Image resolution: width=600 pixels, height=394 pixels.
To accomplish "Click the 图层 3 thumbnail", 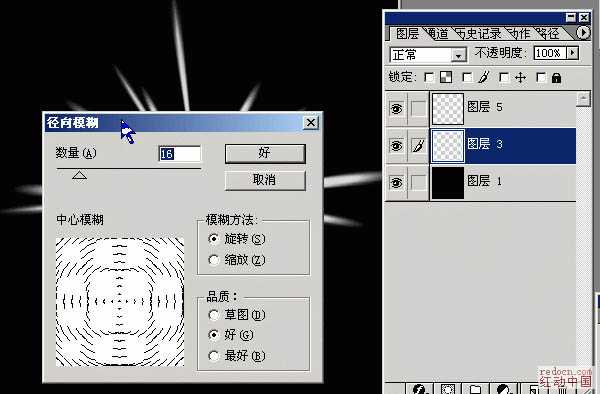I will pos(448,146).
